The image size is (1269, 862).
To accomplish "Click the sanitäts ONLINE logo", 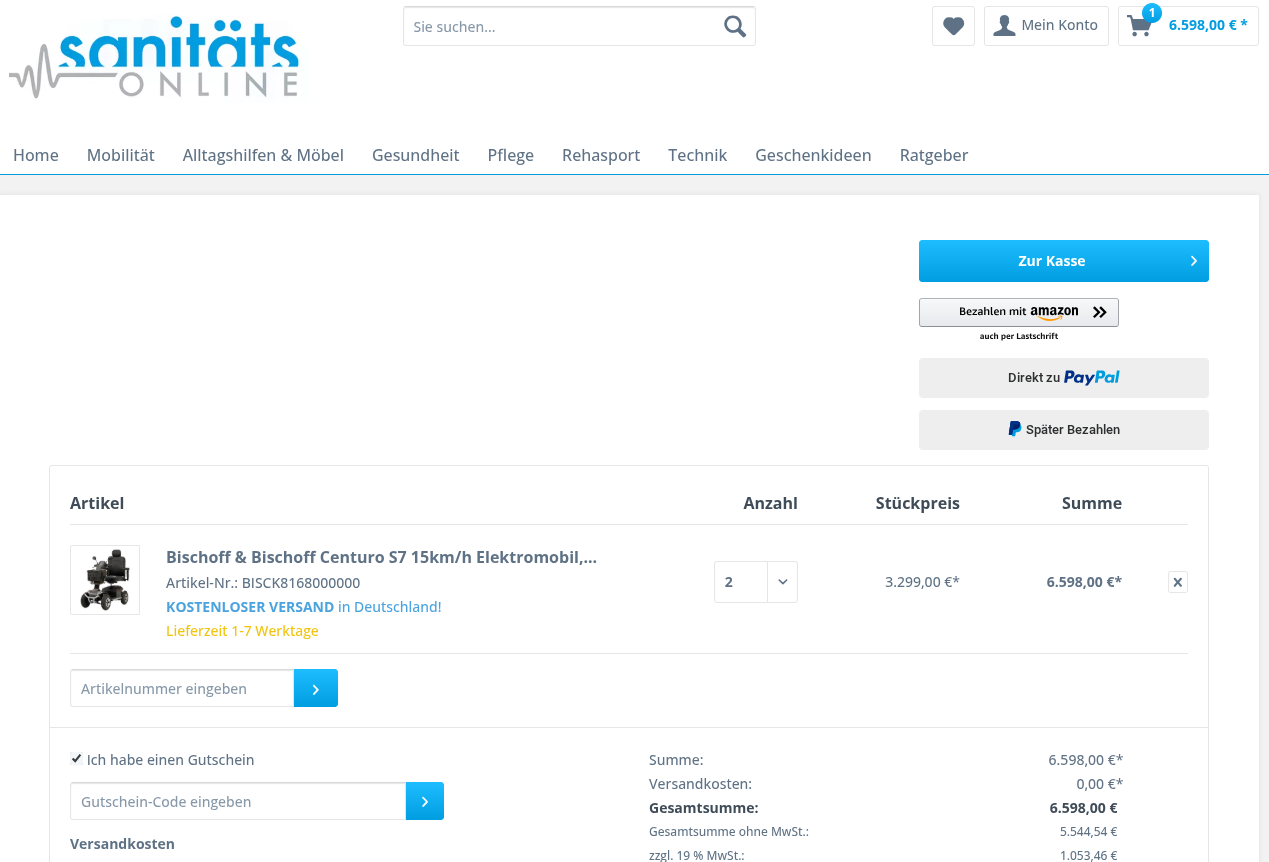I will point(154,57).
